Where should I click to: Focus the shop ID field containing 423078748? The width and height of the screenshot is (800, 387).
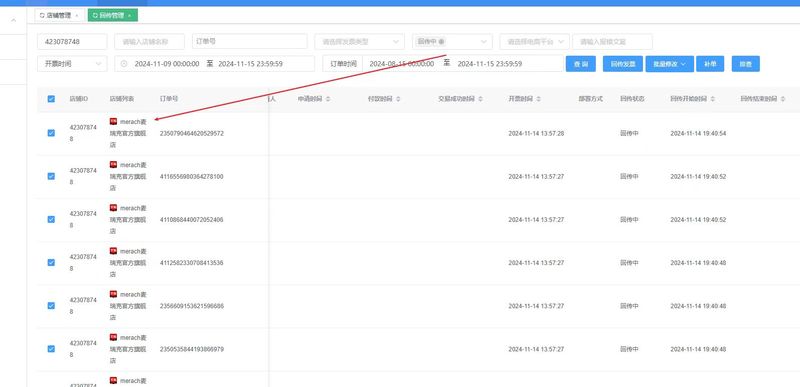(72, 41)
